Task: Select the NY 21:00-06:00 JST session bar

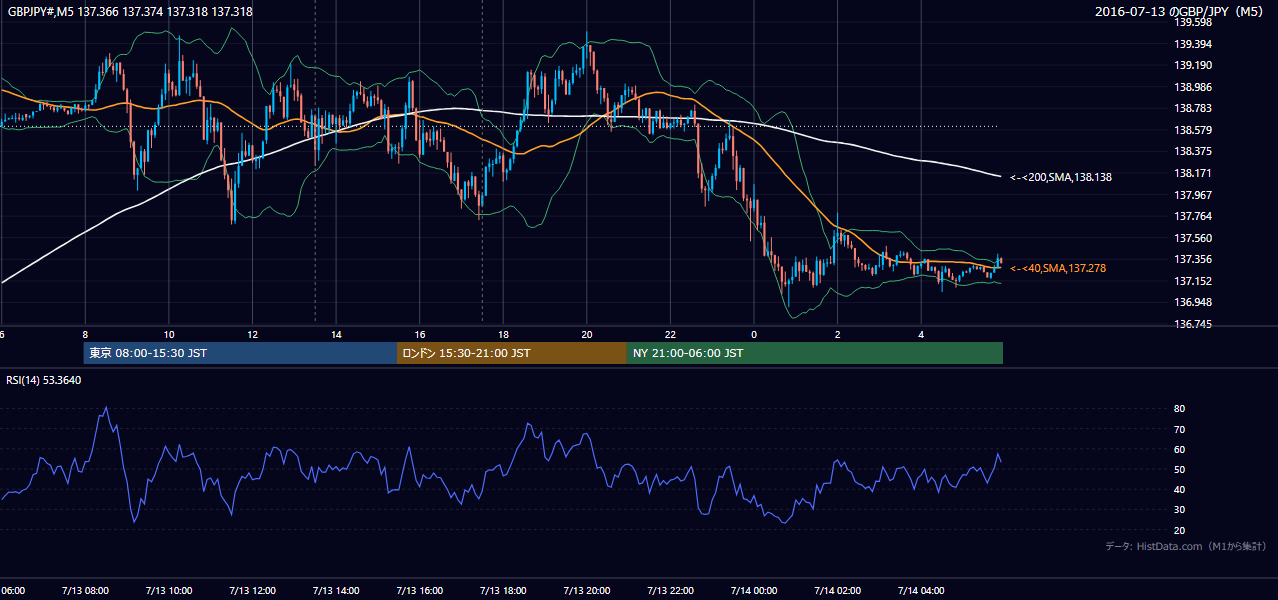Action: (815, 353)
